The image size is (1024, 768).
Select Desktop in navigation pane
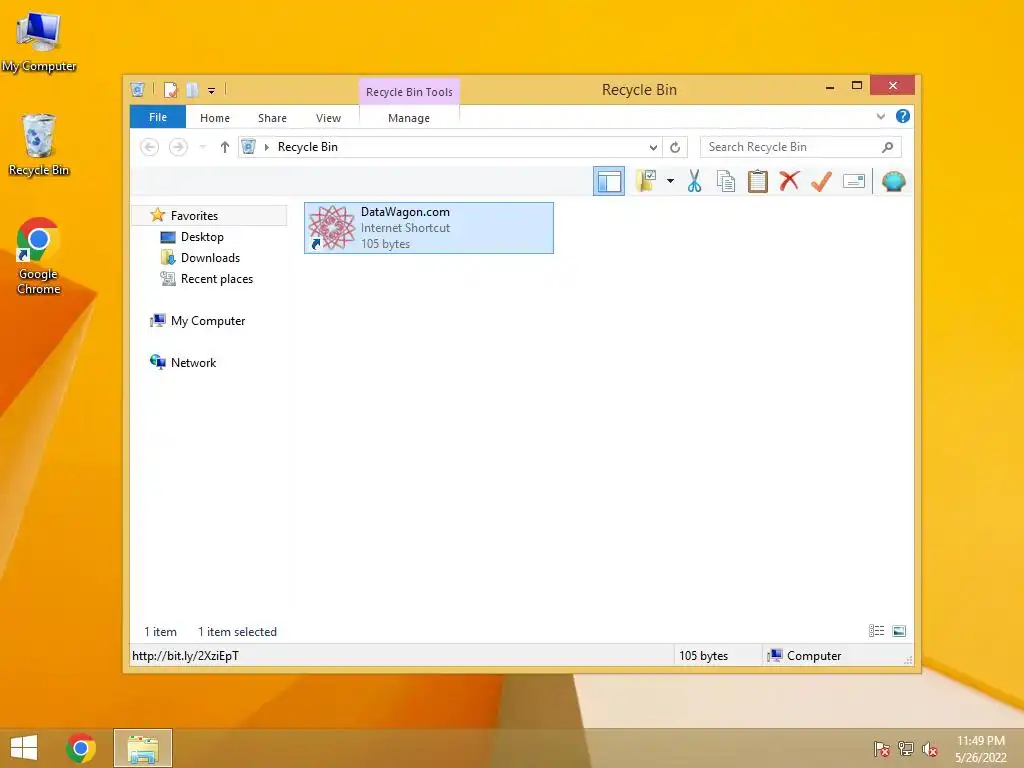click(202, 236)
